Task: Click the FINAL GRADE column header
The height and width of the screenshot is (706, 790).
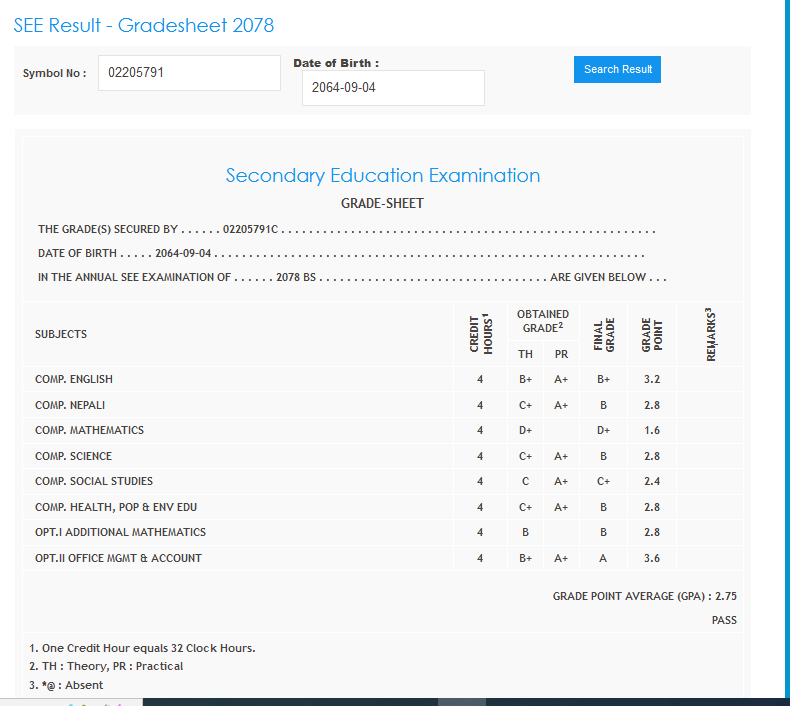Action: 603,333
